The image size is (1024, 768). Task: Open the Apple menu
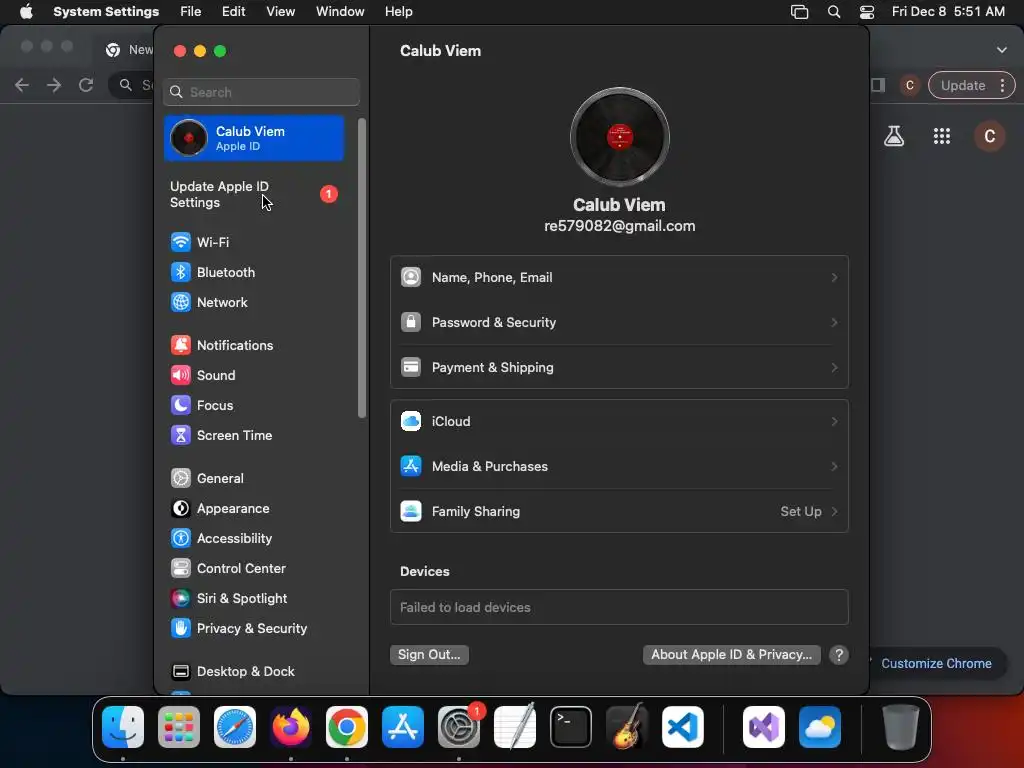[26, 12]
